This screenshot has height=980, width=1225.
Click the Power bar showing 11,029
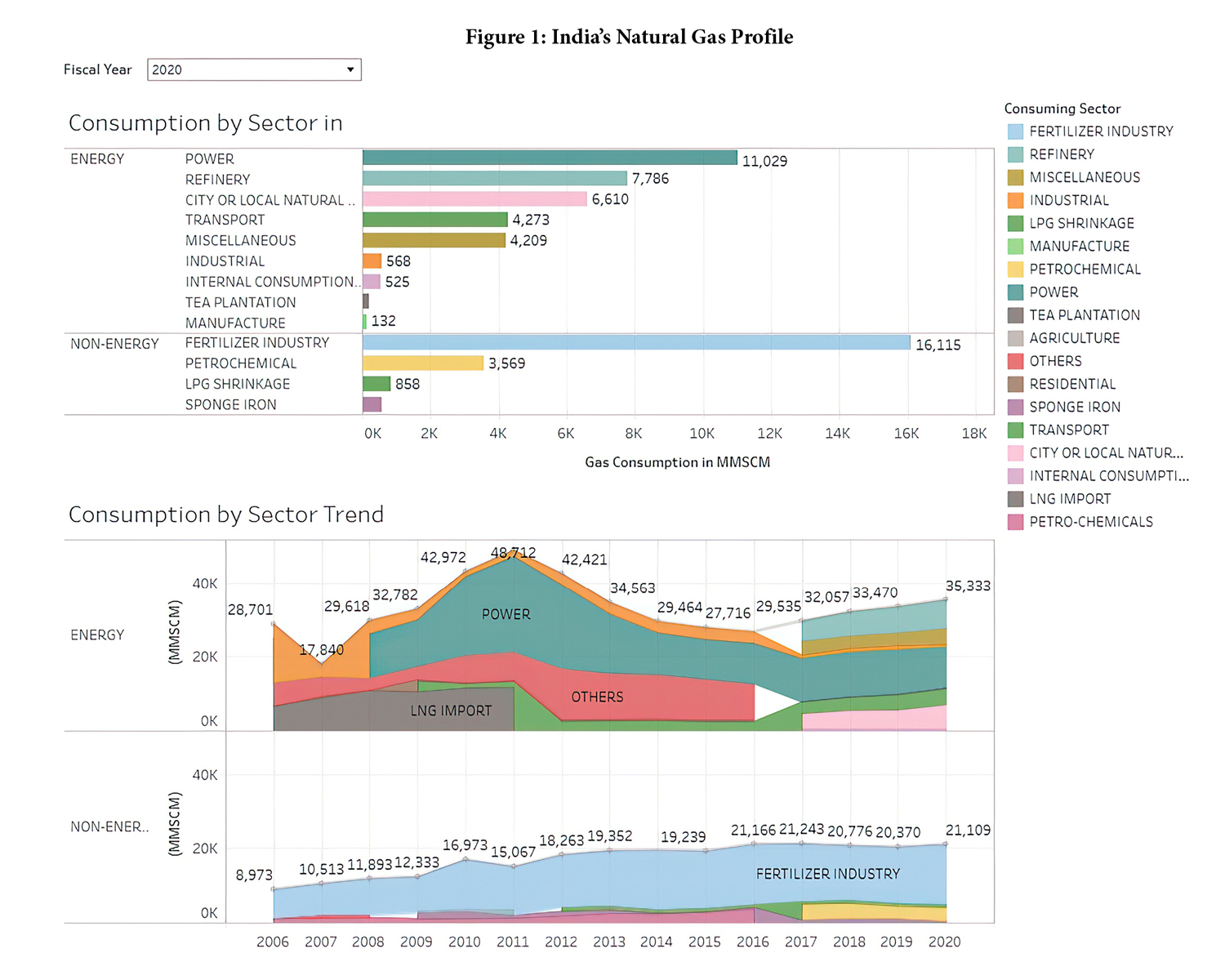coord(549,158)
